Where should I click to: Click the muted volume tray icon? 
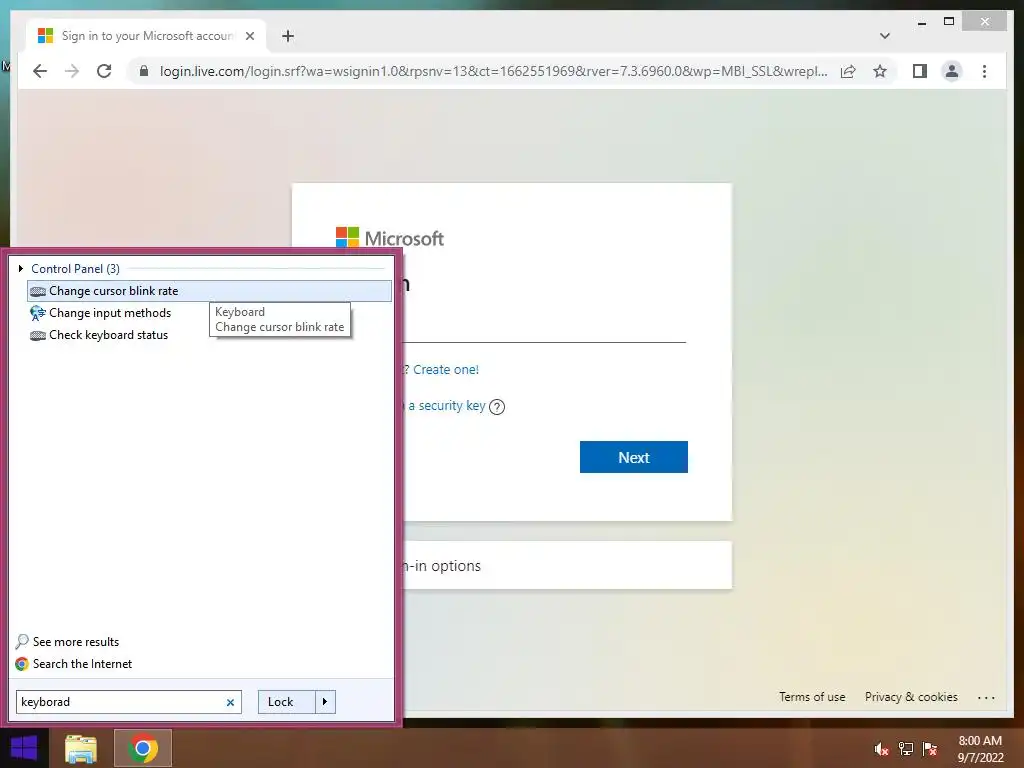click(882, 749)
